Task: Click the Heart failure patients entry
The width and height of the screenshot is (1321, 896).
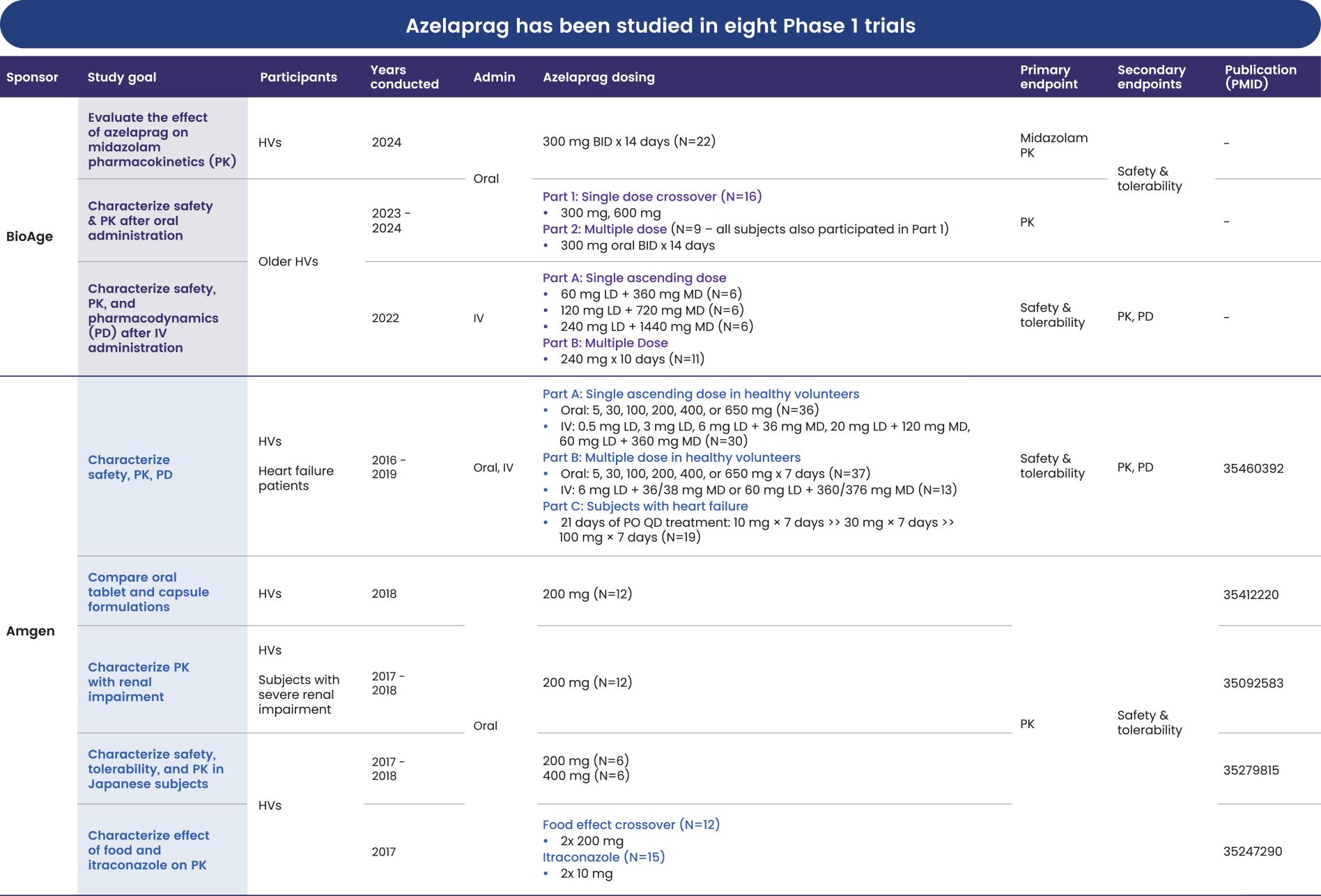Action: click(295, 478)
